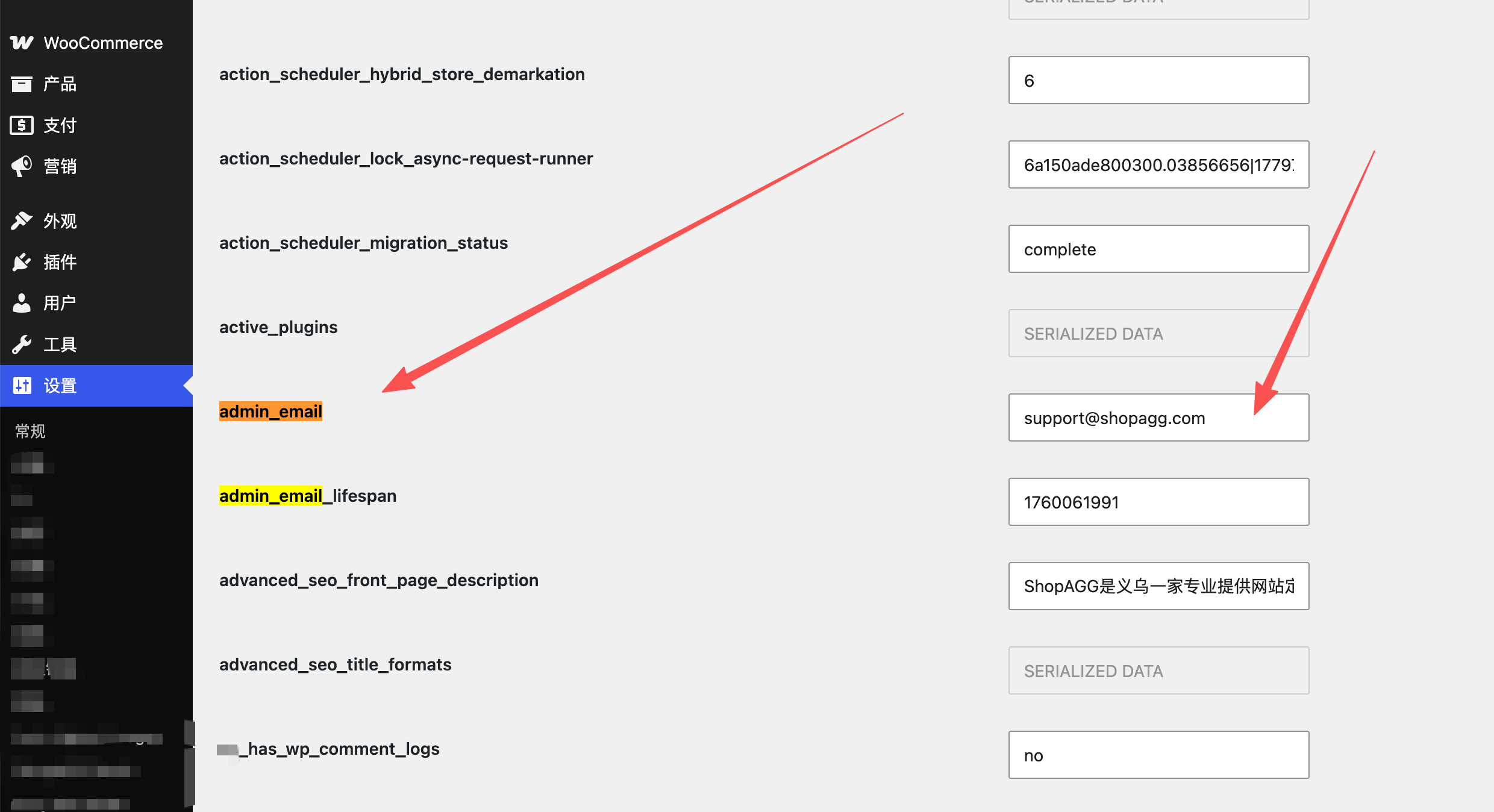Image resolution: width=1494 pixels, height=812 pixels.
Task: Click the 支付 dollar sign icon
Action: tap(22, 125)
